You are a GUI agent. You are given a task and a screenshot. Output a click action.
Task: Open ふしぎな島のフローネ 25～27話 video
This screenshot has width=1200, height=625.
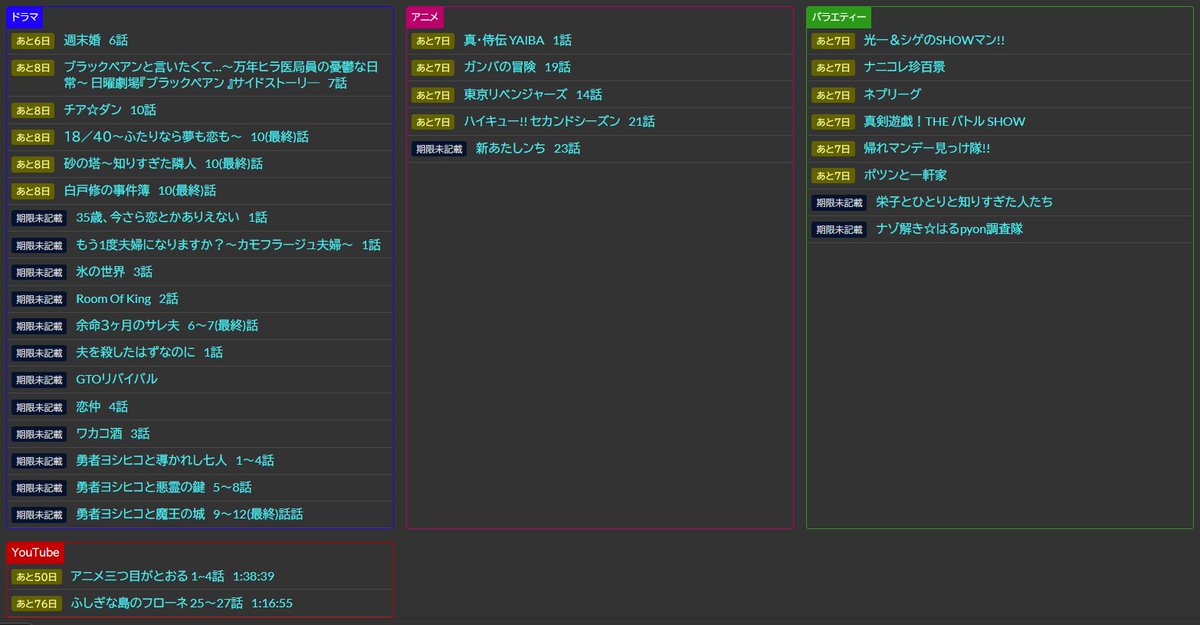181,604
